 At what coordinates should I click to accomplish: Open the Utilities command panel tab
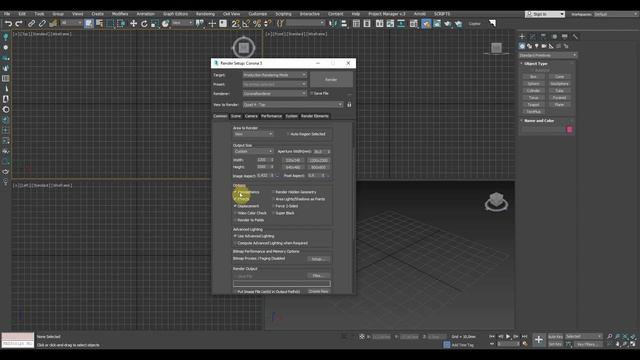tap(575, 36)
